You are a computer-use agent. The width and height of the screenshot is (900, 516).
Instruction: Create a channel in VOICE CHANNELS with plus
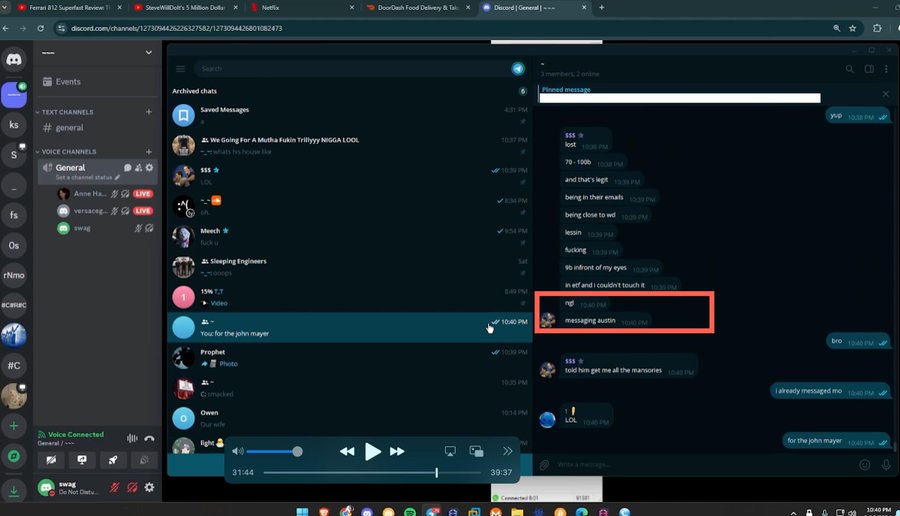[149, 152]
